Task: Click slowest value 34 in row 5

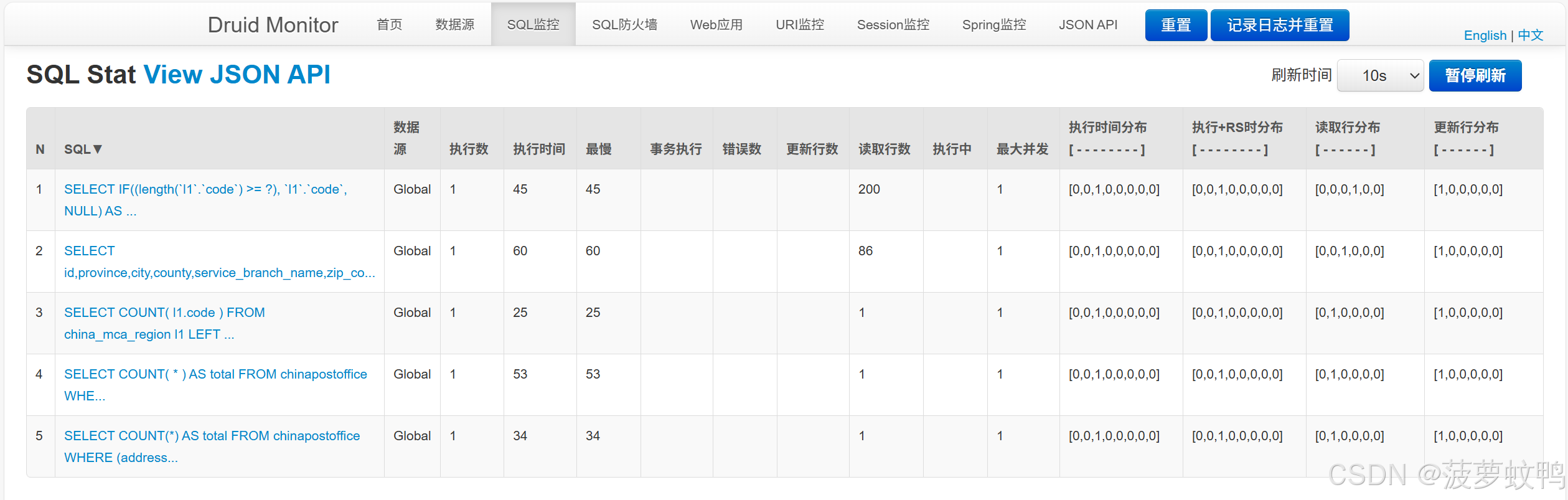Action: [x=593, y=436]
